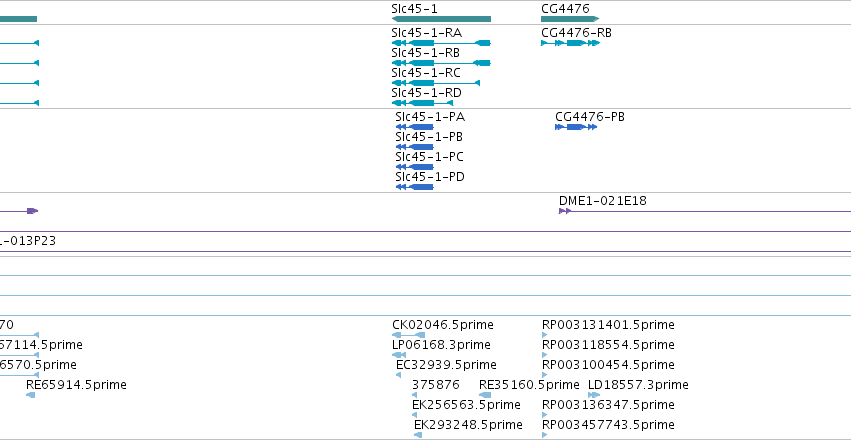
Task: Click the CG4476-RB label
Action: coord(576,33)
